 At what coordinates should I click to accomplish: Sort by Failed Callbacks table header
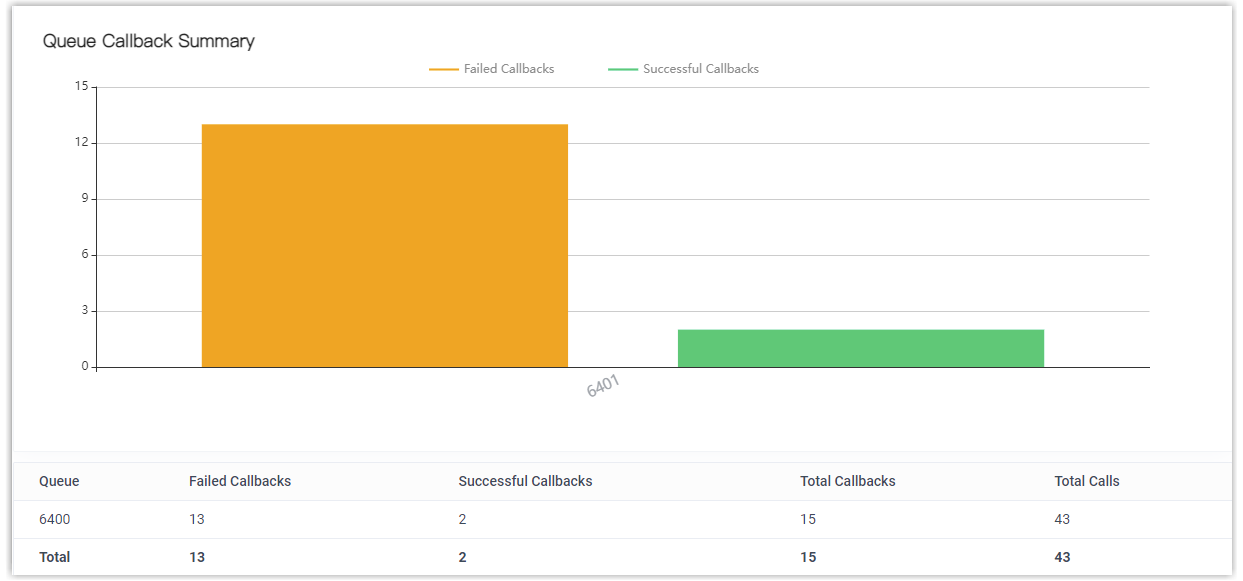click(x=240, y=481)
